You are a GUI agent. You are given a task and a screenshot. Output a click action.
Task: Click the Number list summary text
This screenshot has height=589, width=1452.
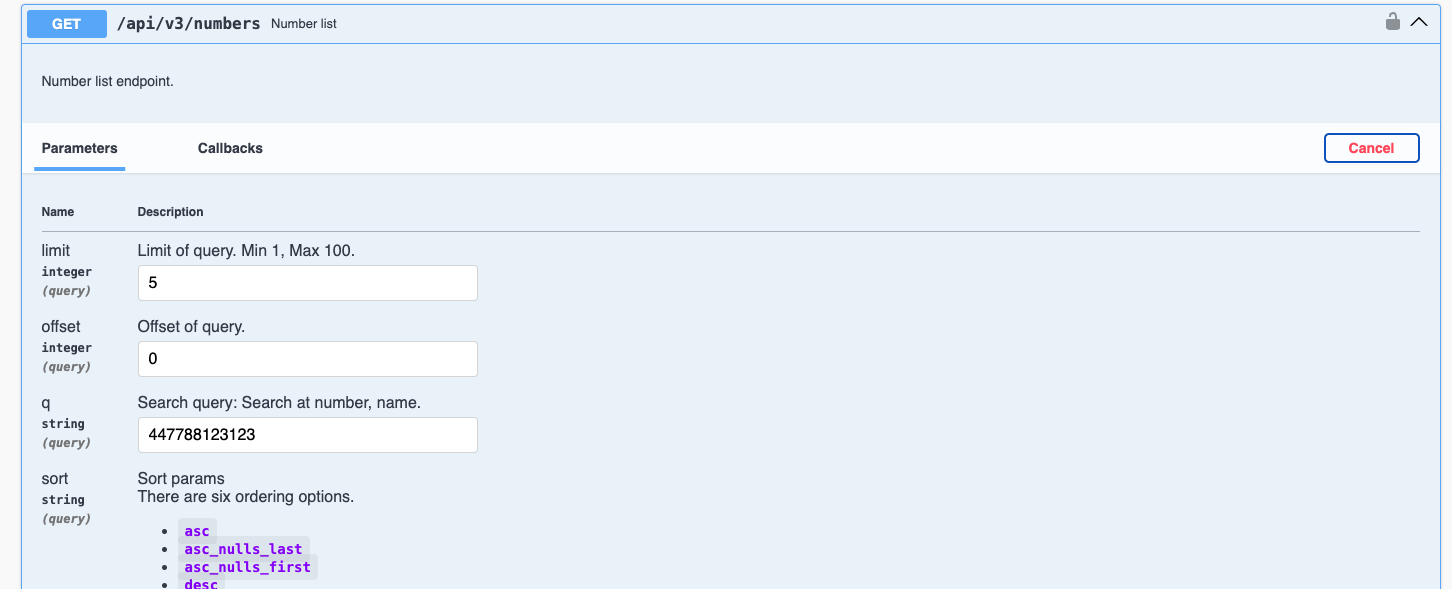(x=304, y=23)
